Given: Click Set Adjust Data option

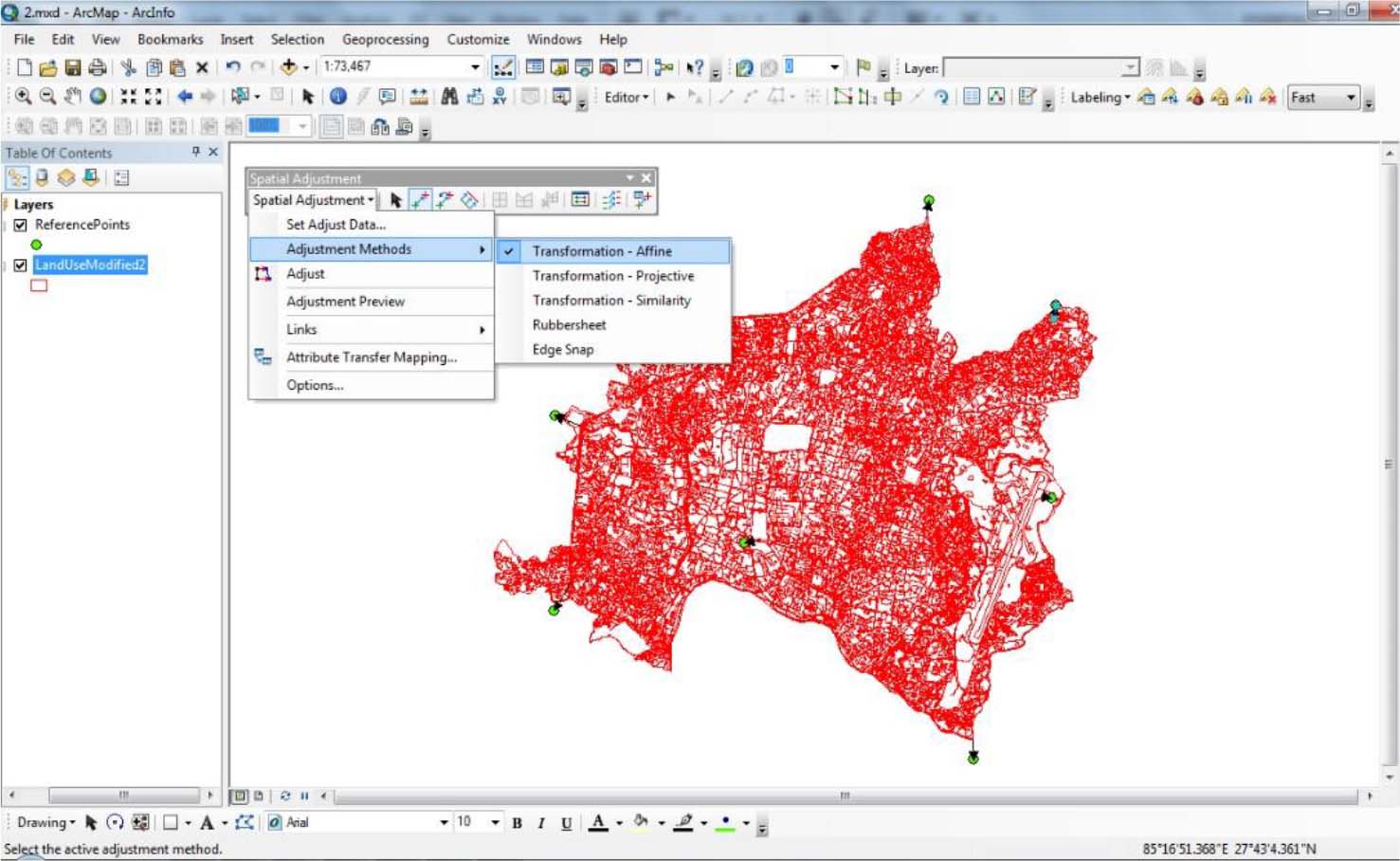Looking at the screenshot, I should coord(336,225).
